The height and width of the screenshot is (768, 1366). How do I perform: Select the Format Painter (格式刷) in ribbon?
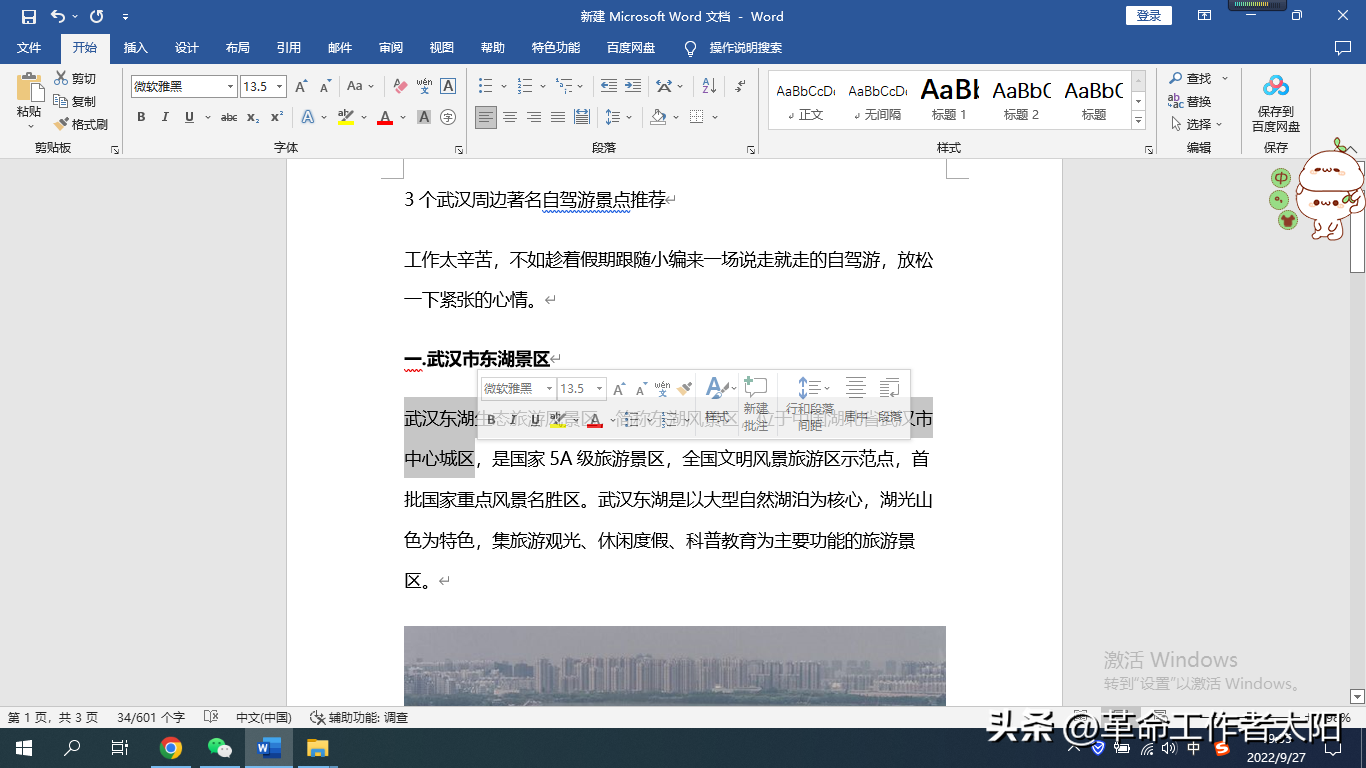[82, 124]
